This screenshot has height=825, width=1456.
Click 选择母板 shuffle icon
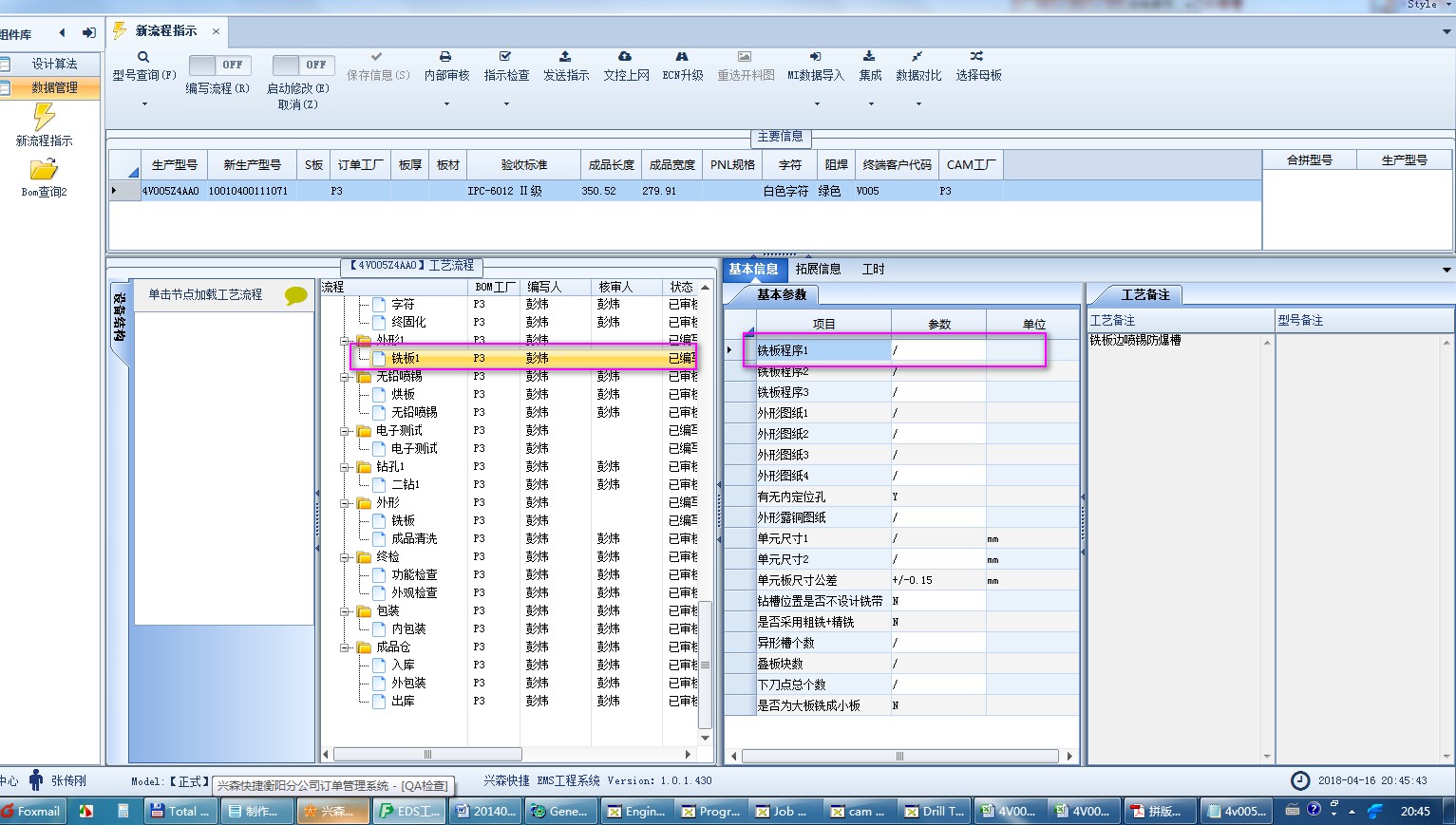pyautogui.click(x=976, y=57)
